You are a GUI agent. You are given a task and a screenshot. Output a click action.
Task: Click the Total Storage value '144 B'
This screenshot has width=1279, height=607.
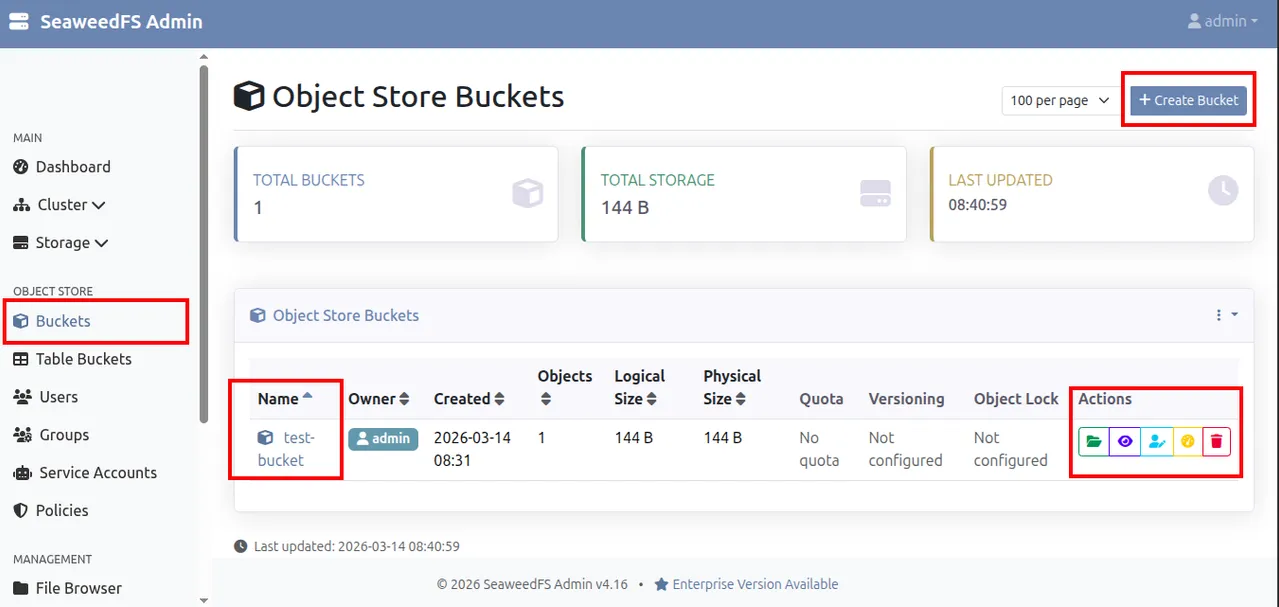(x=625, y=208)
